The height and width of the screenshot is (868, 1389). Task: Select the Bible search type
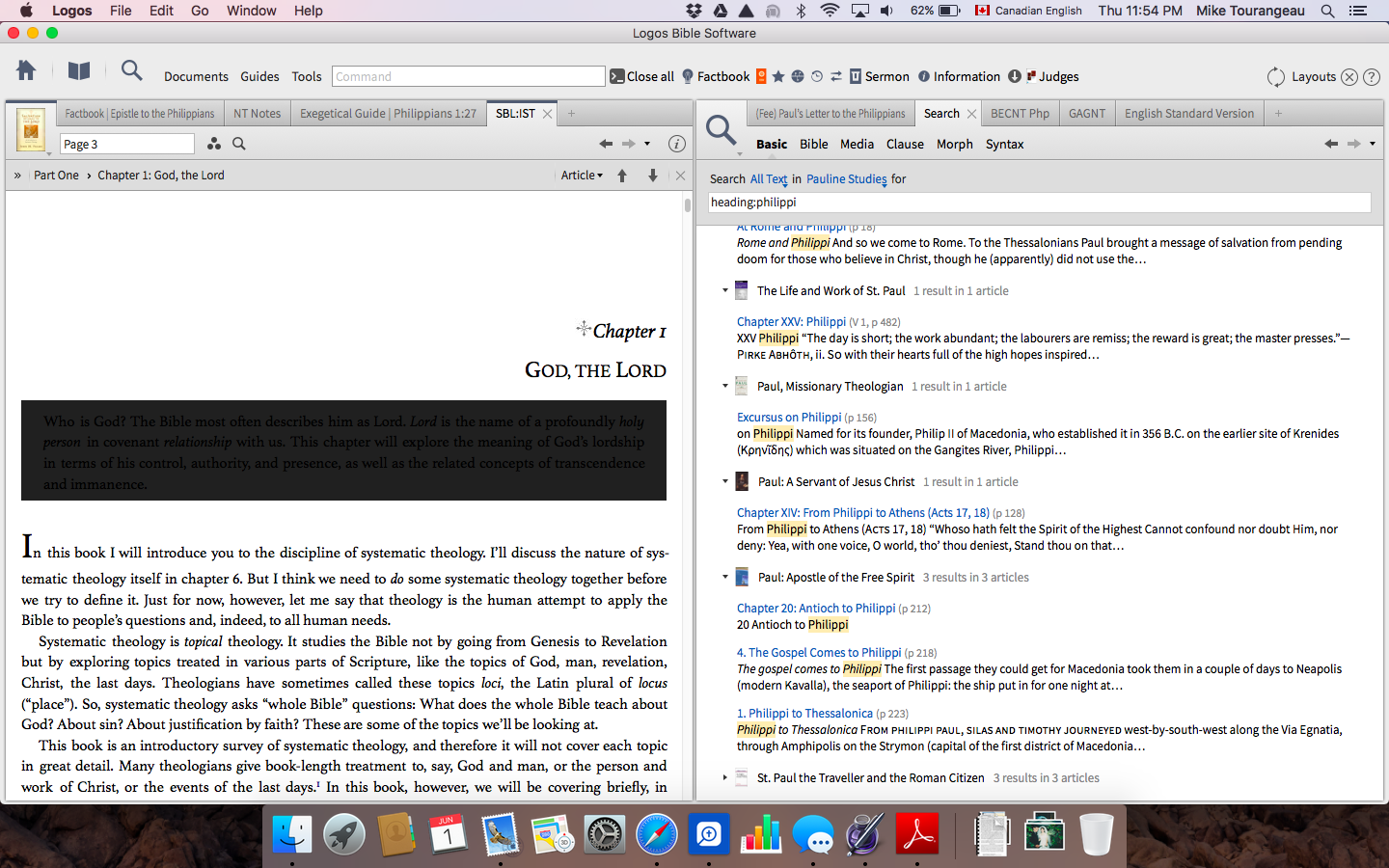[x=814, y=144]
